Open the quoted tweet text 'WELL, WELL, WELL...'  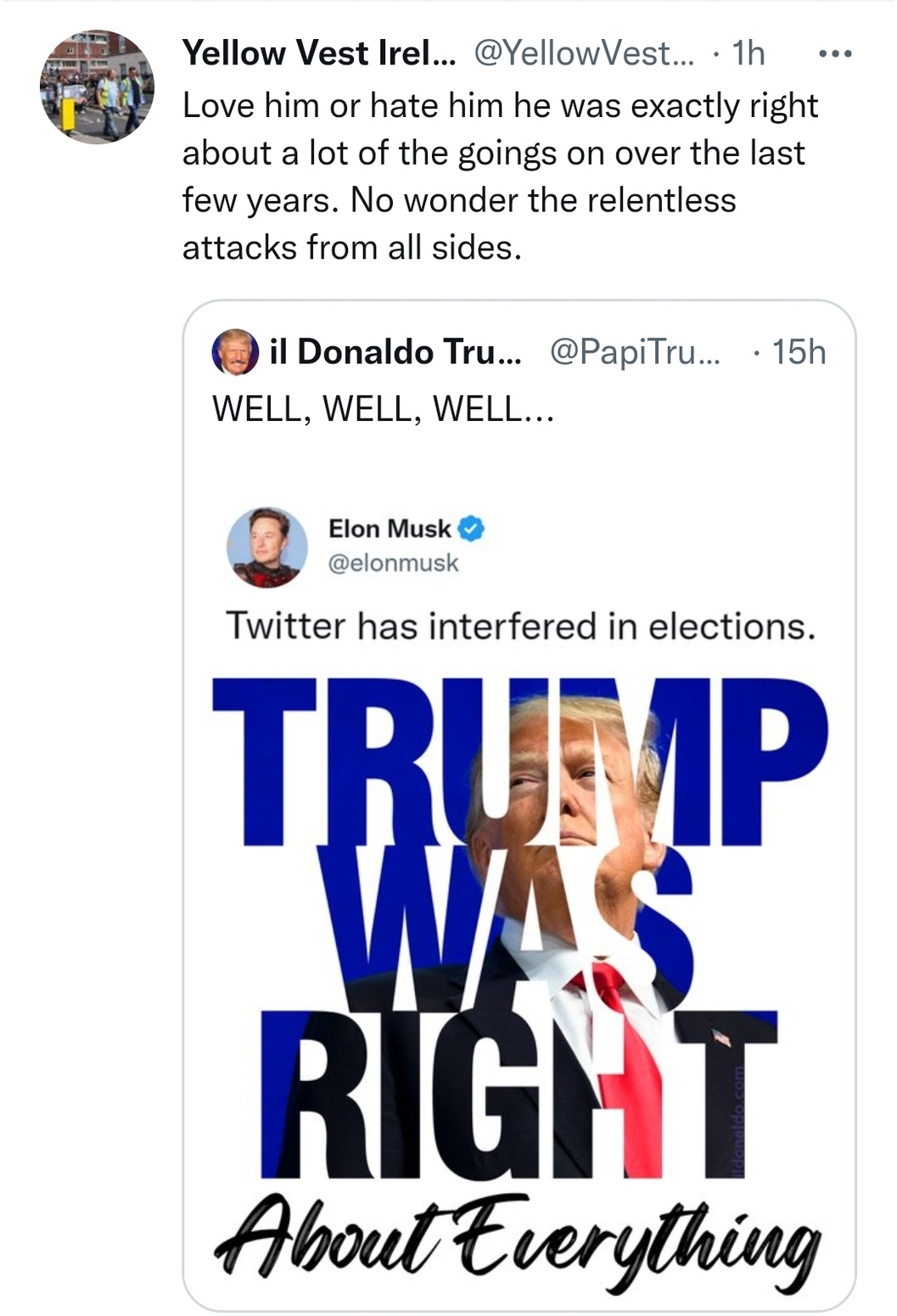(383, 409)
